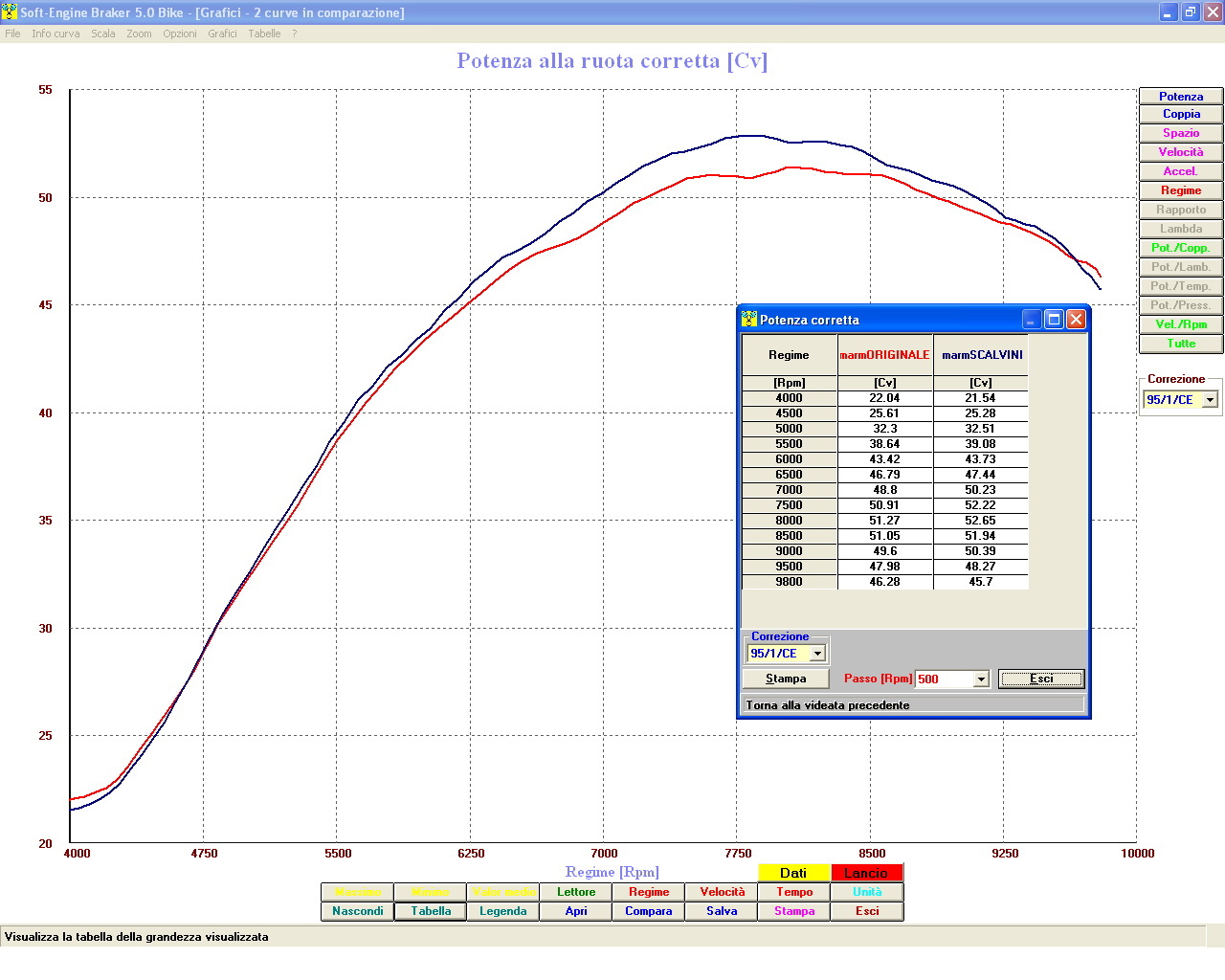The width and height of the screenshot is (1225, 980).
Task: Close the Potenza corretta dialog
Action: pyautogui.click(x=1076, y=320)
